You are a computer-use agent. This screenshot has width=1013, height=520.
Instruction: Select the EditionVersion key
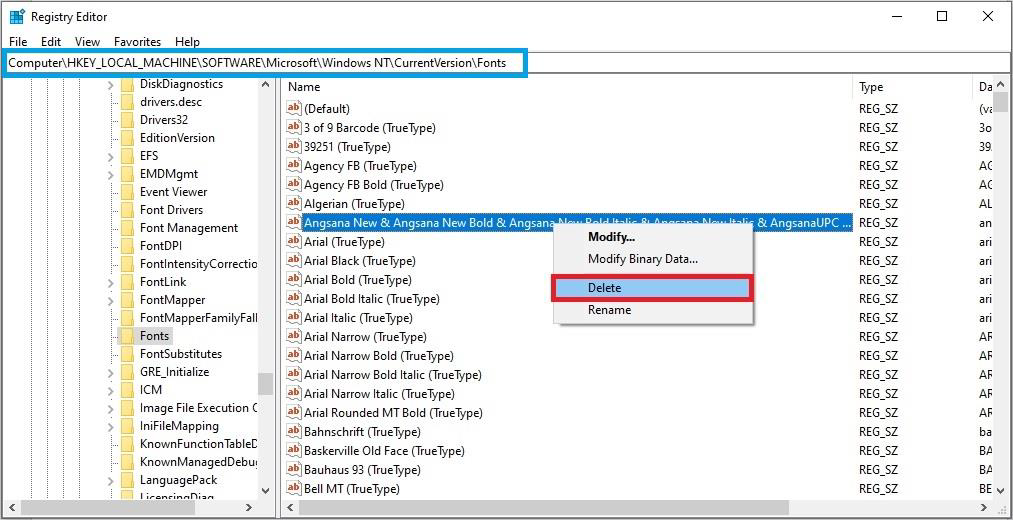pyautogui.click(x=177, y=138)
